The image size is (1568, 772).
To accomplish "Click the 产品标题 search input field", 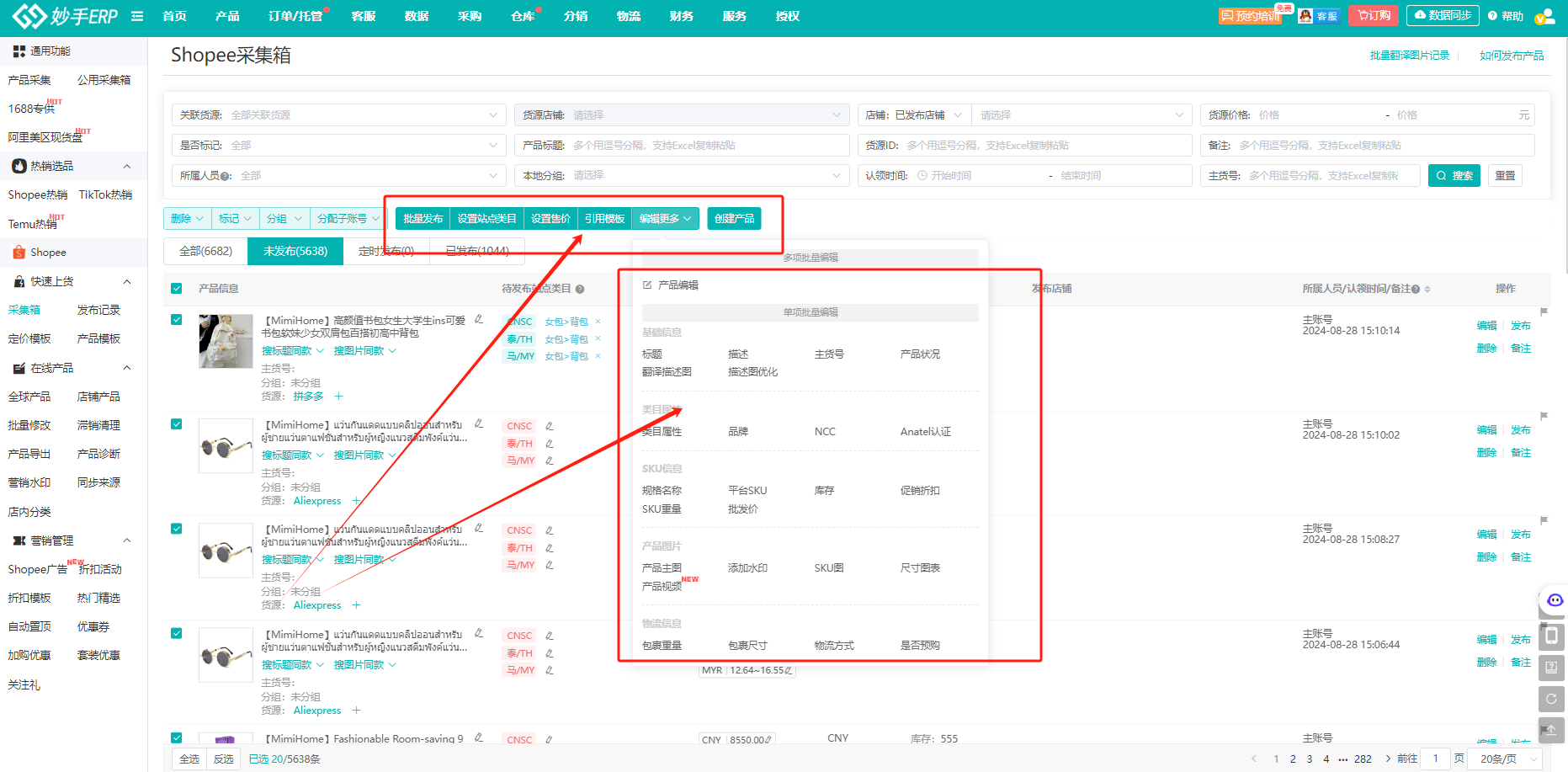I will click(x=707, y=146).
